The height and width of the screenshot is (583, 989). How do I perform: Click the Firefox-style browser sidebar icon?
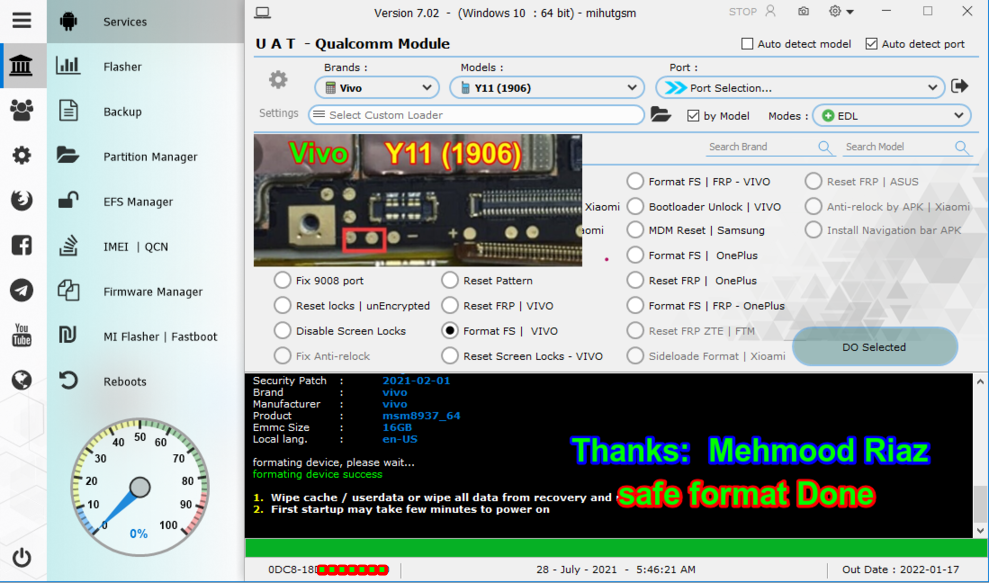[x=21, y=200]
